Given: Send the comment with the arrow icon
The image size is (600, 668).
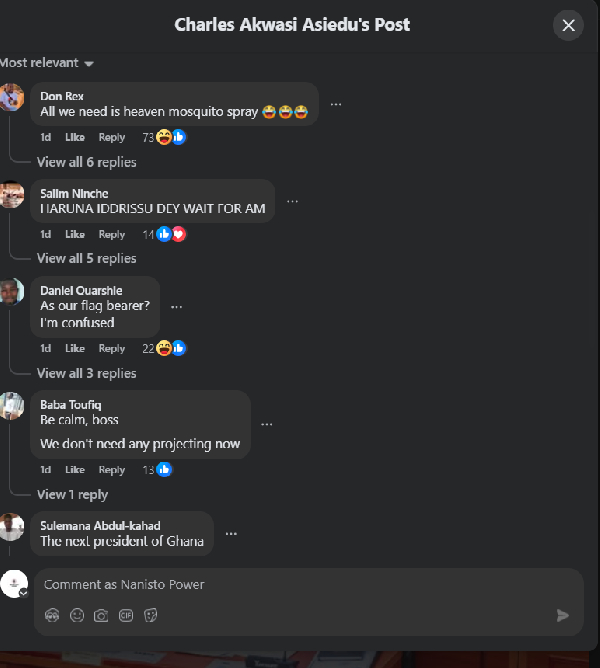Looking at the screenshot, I should pyautogui.click(x=563, y=615).
